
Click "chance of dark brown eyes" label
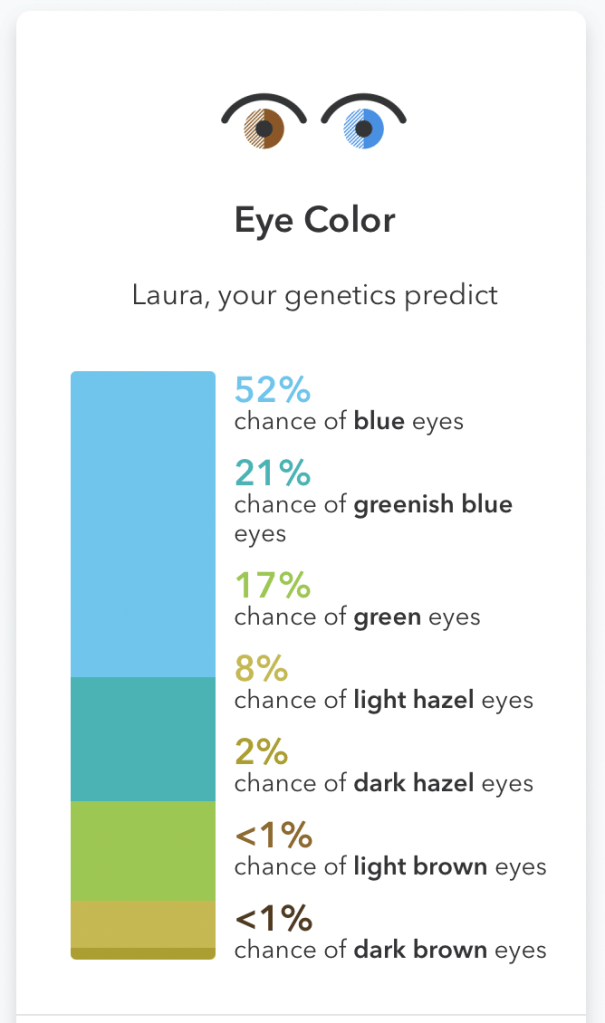390,949
